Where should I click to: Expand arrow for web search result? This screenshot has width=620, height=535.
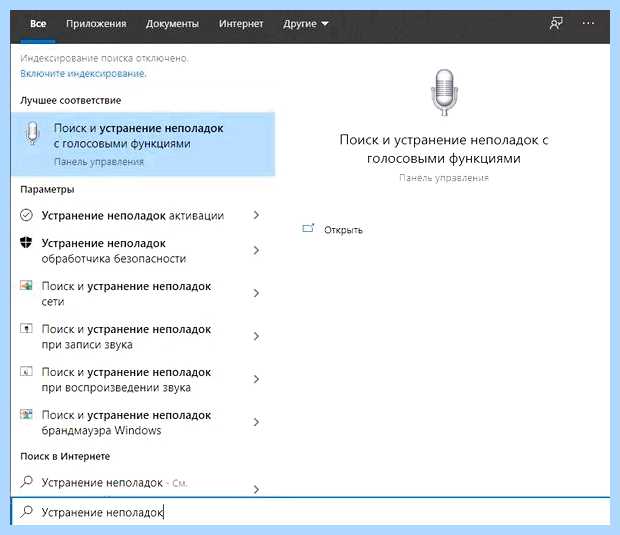click(256, 489)
